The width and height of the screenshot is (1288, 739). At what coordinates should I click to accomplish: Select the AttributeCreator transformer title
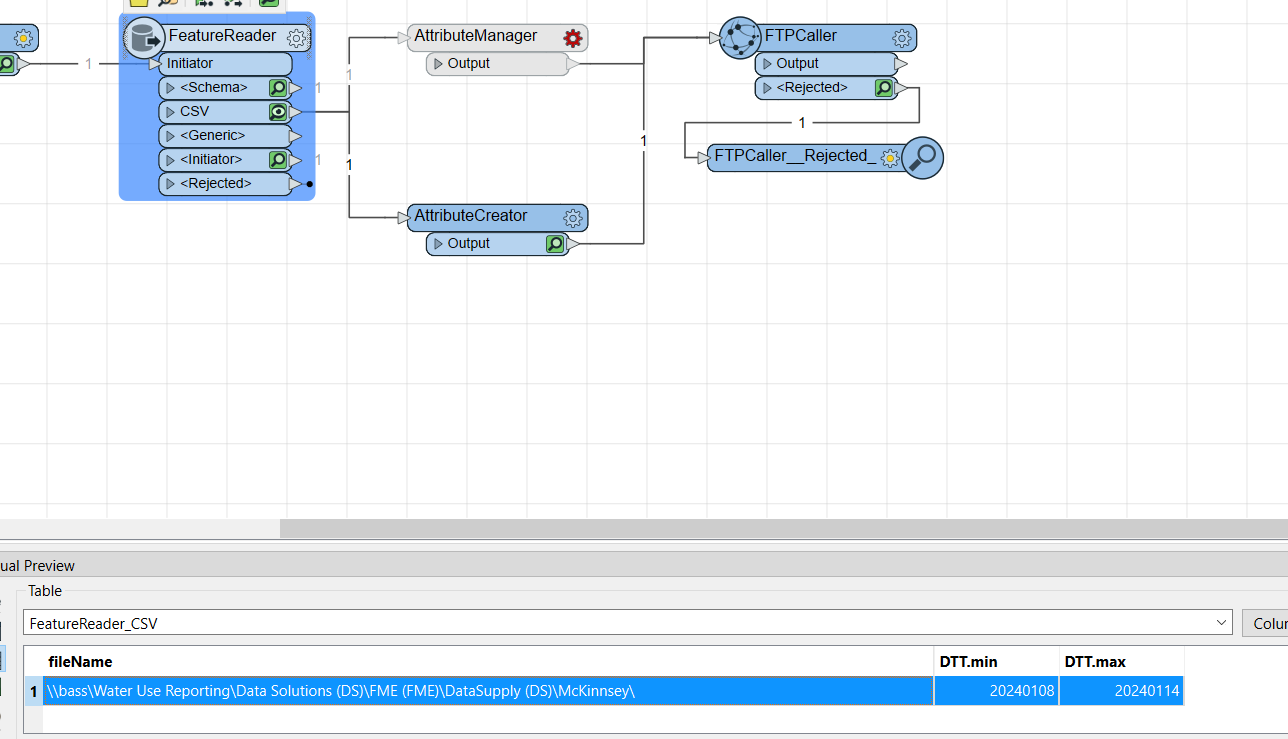point(471,216)
